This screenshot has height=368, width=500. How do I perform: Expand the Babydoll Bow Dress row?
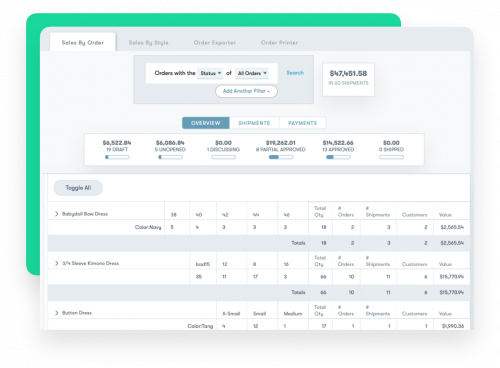[x=56, y=214]
